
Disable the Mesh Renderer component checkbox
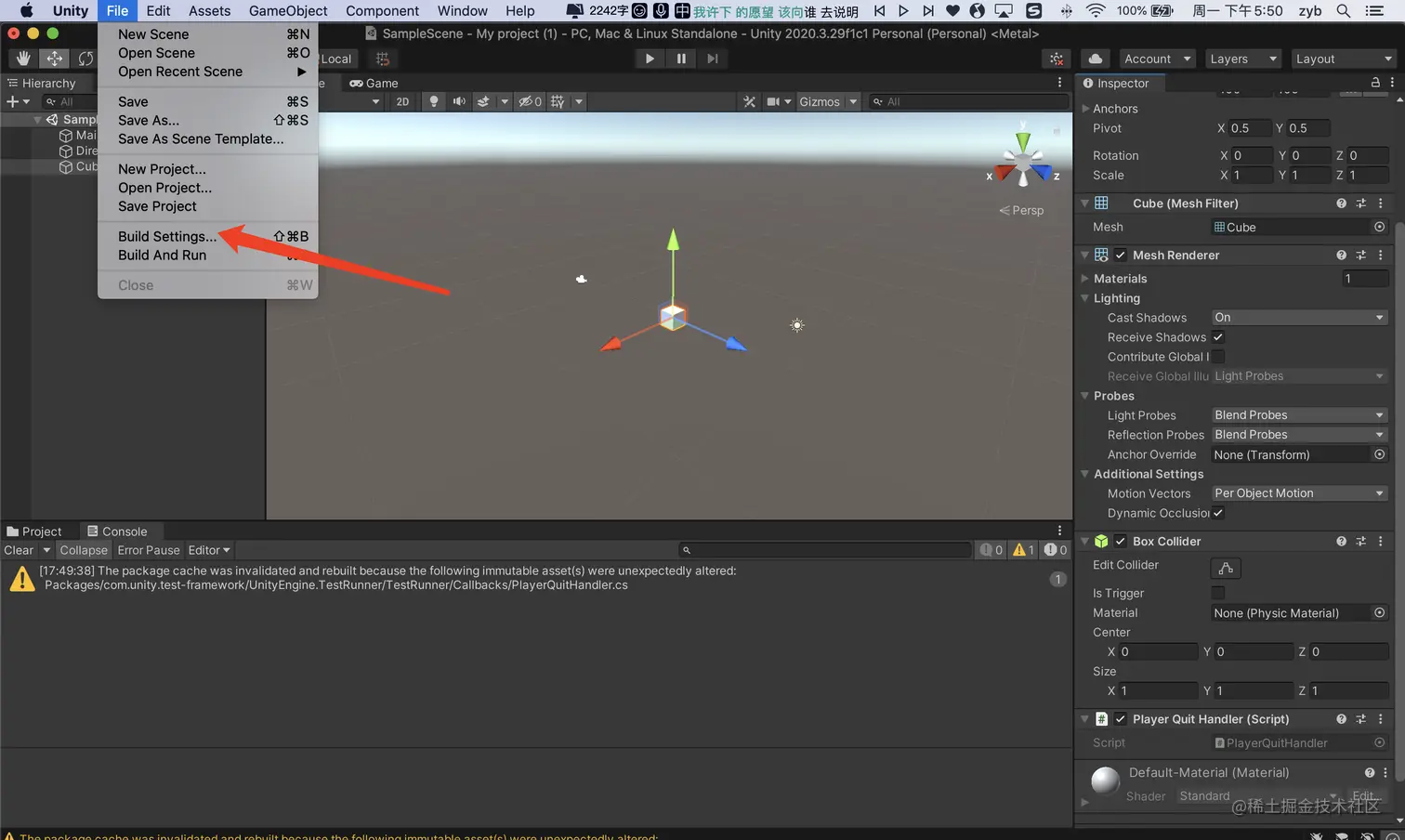tap(1121, 255)
